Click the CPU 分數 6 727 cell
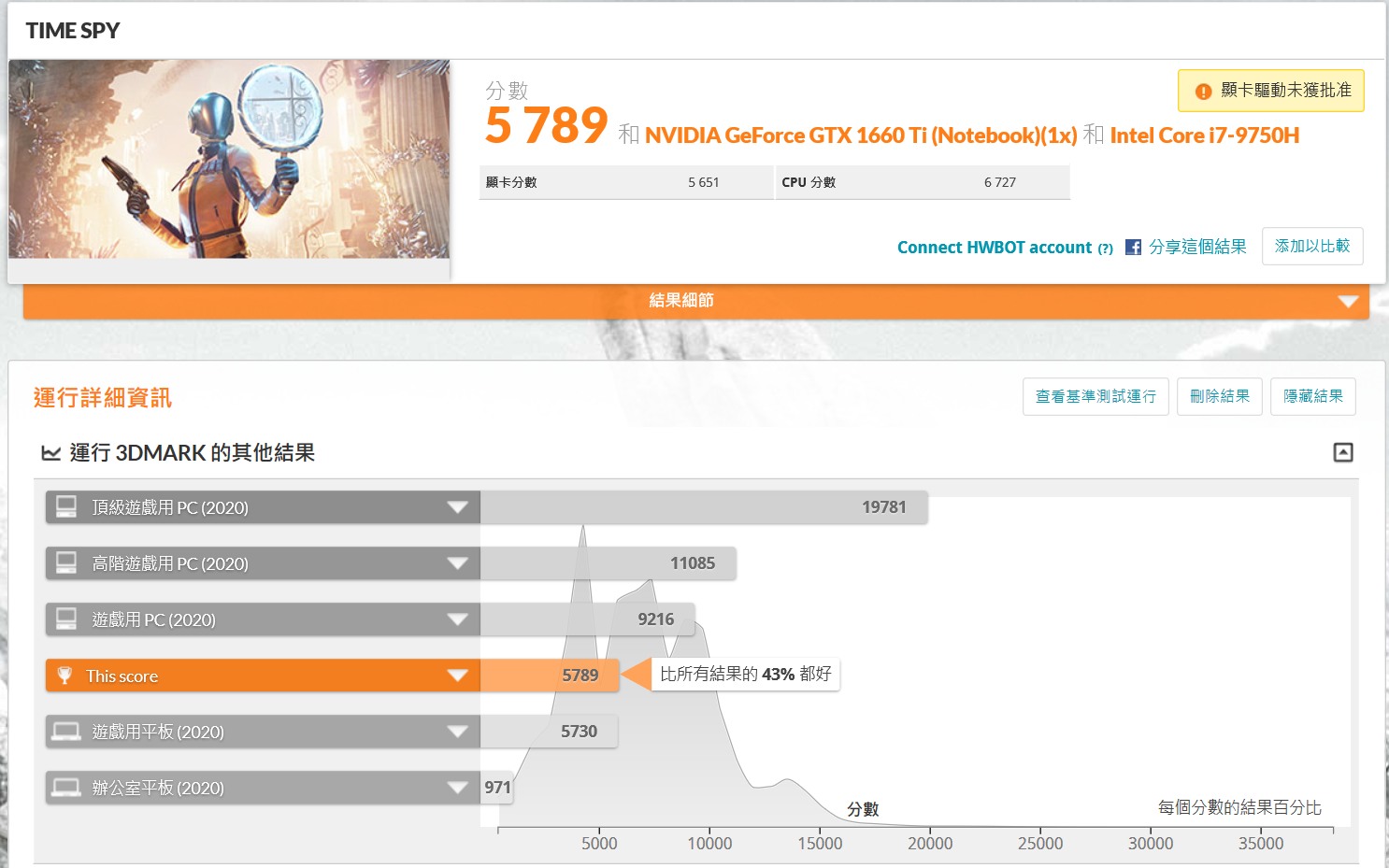Viewport: 1389px width, 868px height. [x=923, y=182]
